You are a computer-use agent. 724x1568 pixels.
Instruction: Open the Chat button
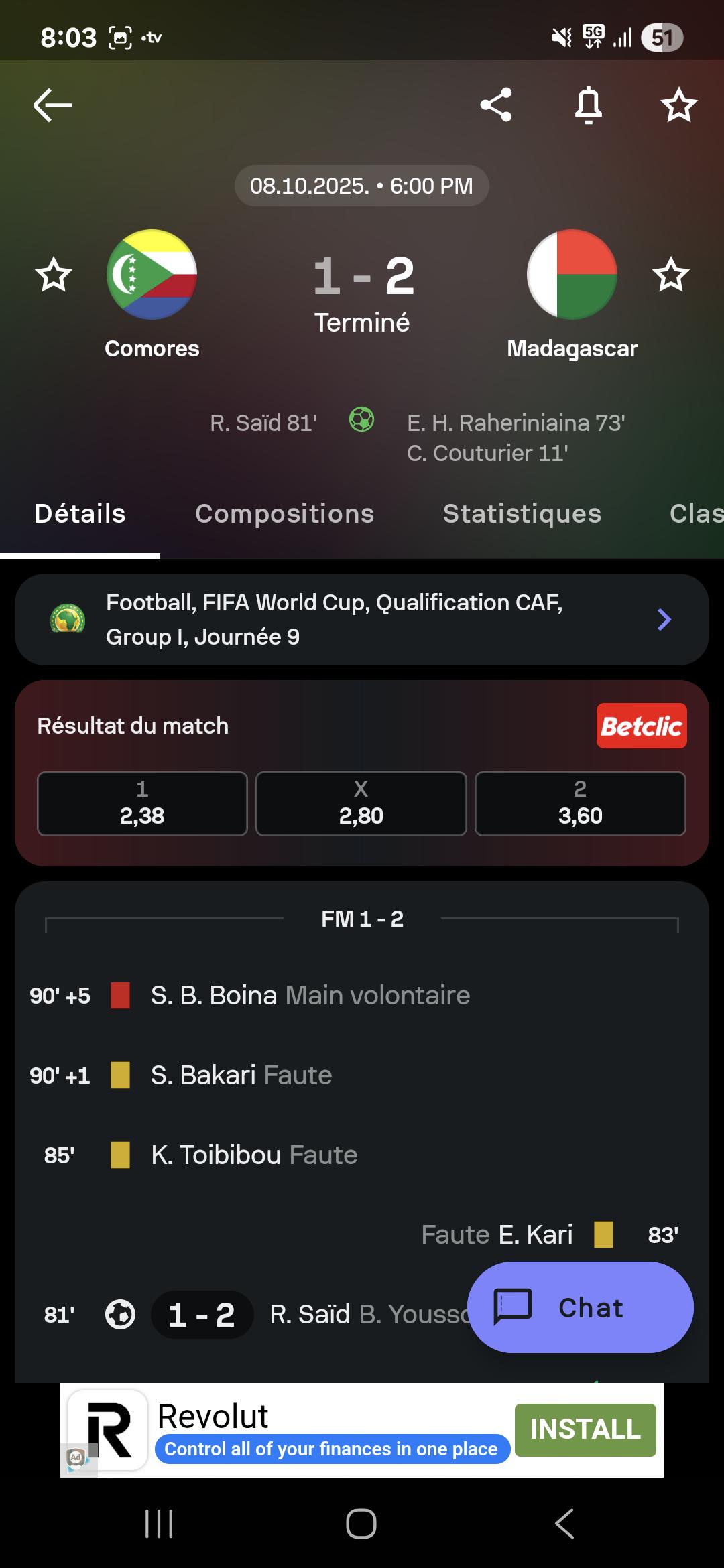tap(580, 1307)
